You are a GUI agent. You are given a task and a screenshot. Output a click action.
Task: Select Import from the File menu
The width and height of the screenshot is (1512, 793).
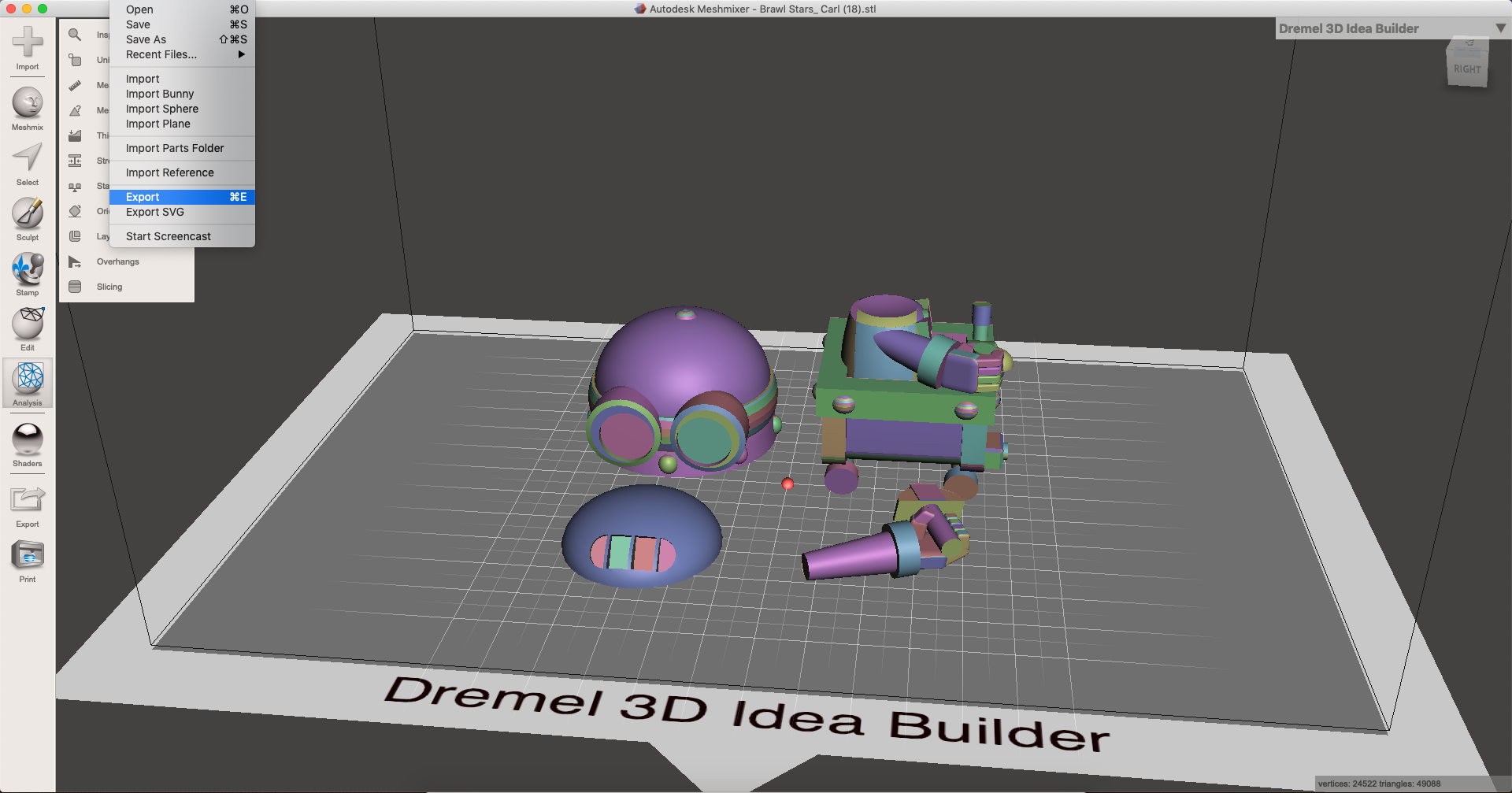[182, 79]
